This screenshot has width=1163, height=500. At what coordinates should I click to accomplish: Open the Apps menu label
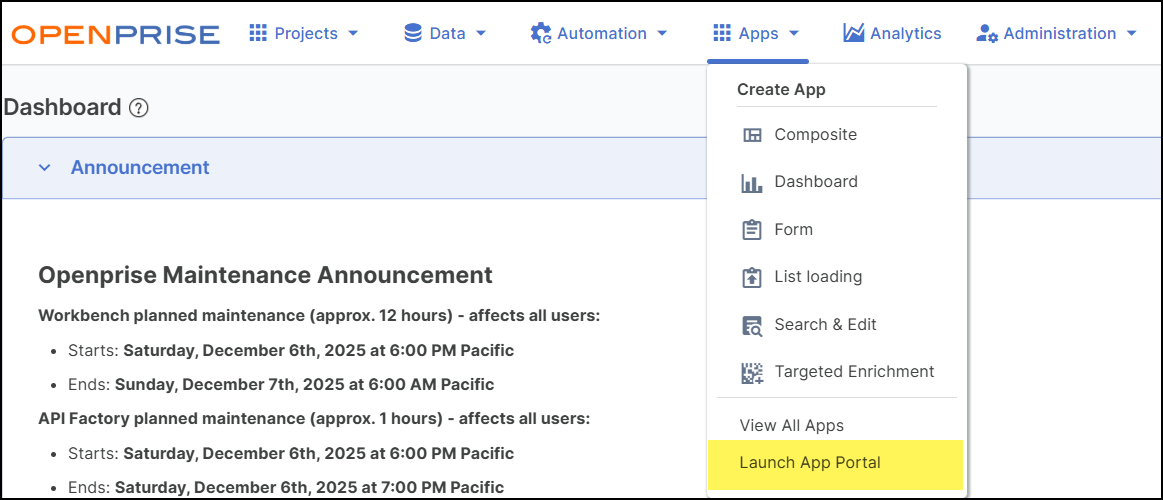[x=759, y=33]
